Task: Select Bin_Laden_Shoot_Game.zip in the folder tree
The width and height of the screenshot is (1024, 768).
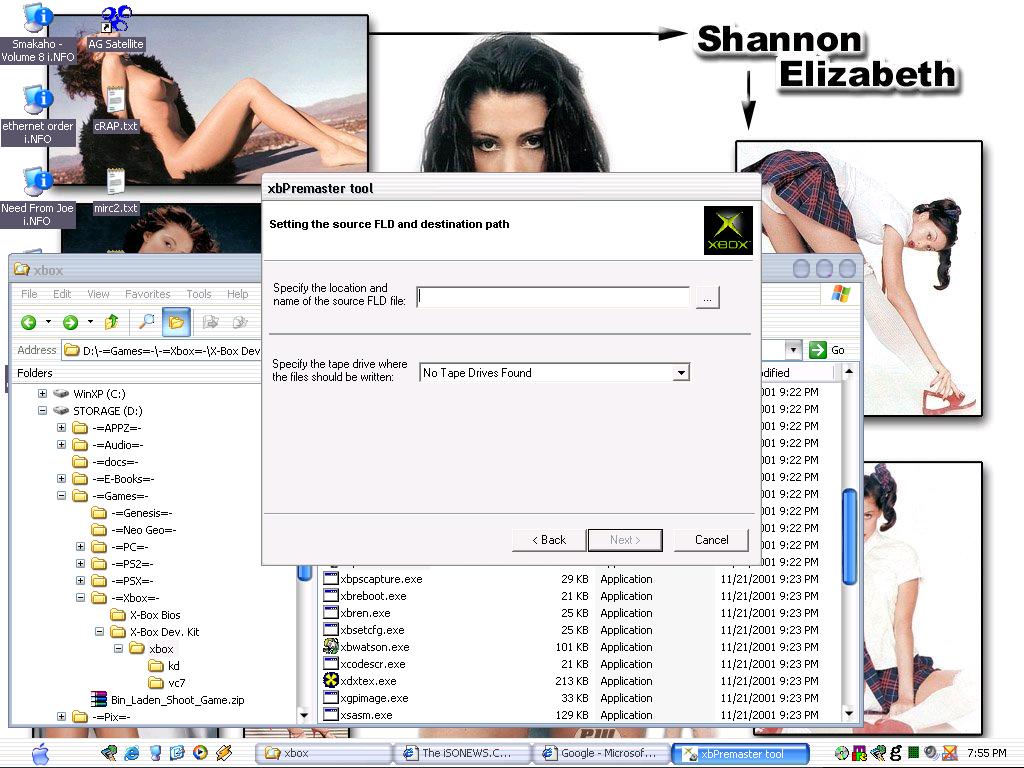Action: coord(177,700)
